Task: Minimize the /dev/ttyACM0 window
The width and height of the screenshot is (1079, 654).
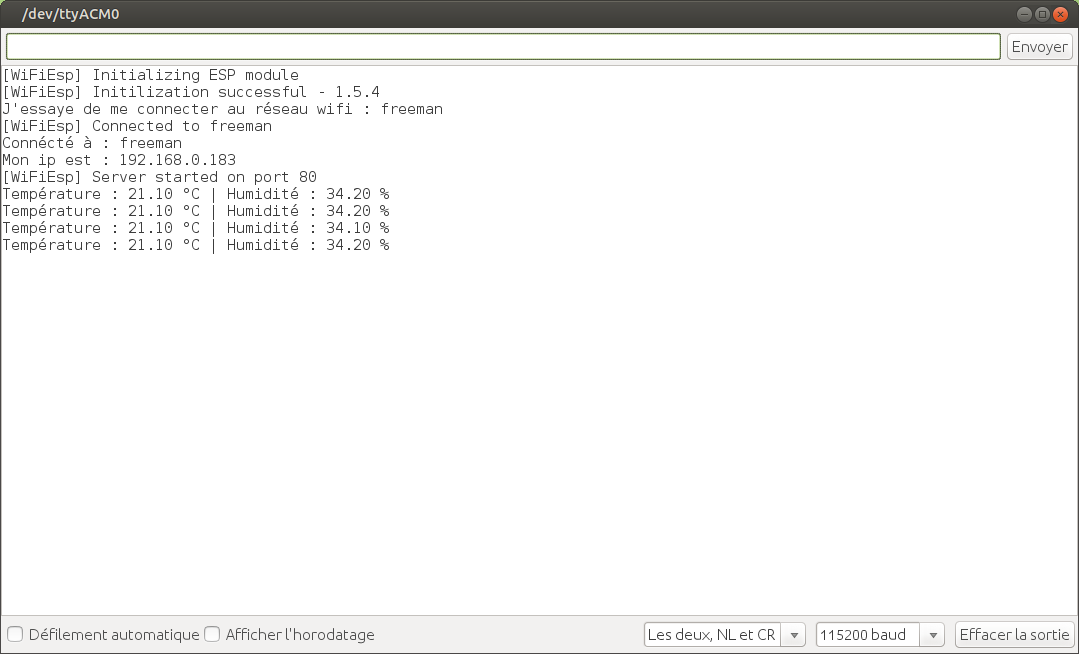Action: tap(1024, 14)
